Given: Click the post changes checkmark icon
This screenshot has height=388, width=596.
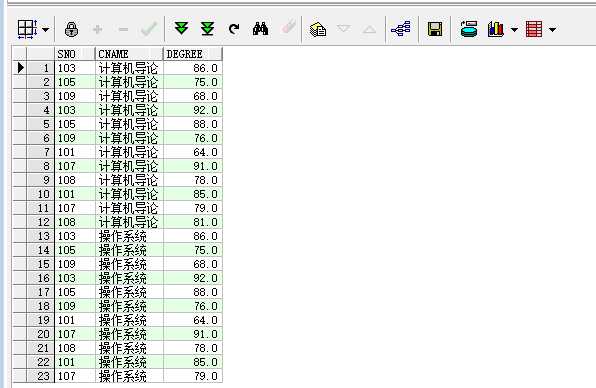Looking at the screenshot, I should (149, 29).
